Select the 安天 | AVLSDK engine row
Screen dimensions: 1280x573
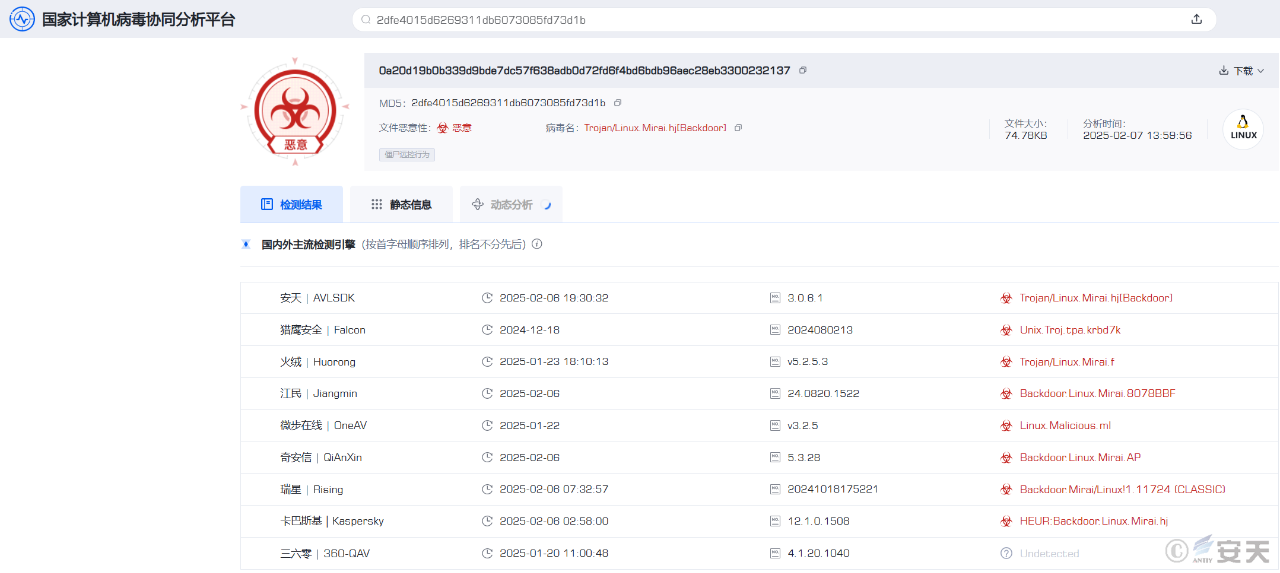[760, 298]
